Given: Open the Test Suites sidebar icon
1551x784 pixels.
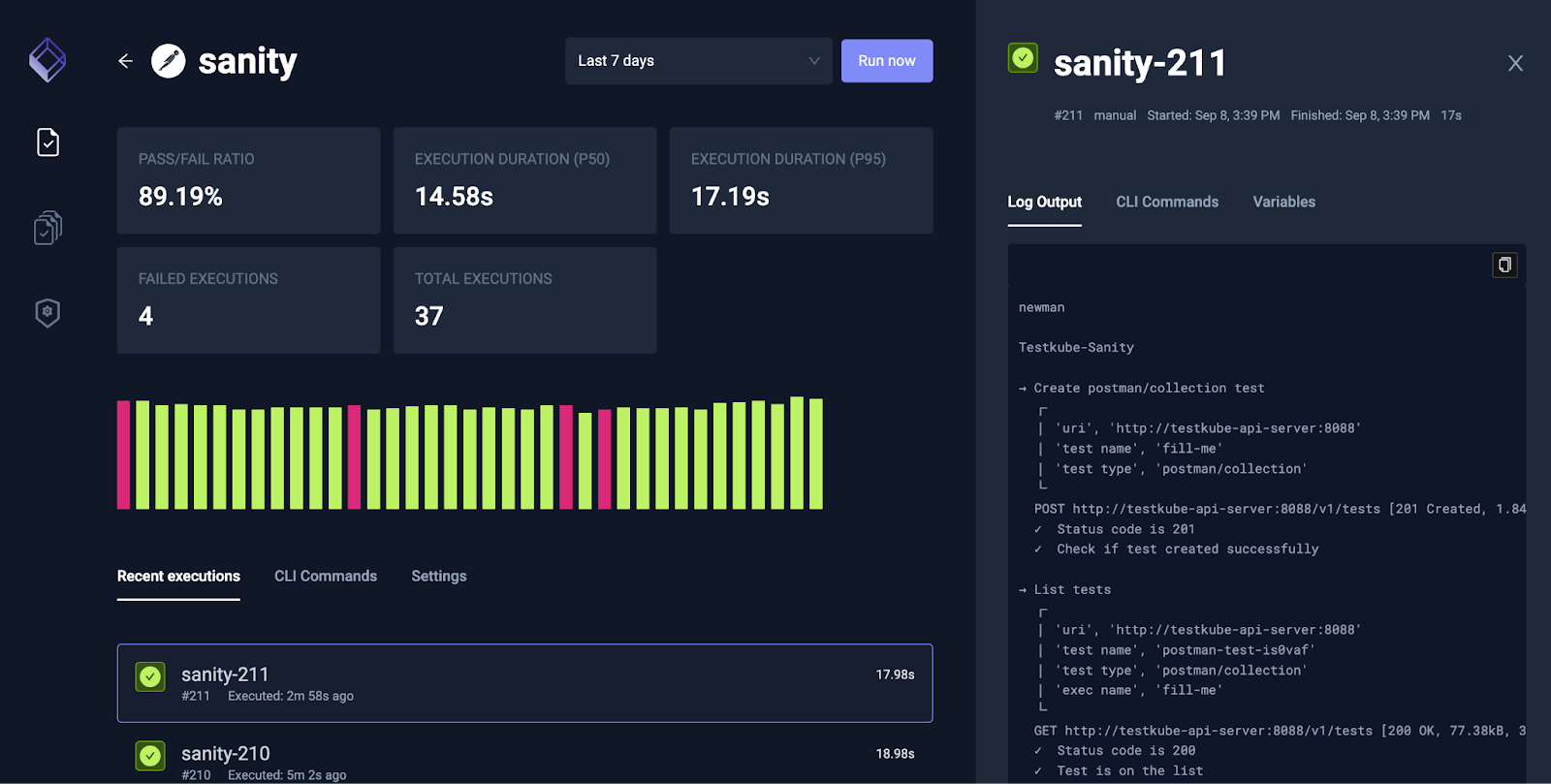Looking at the screenshot, I should click(47, 228).
